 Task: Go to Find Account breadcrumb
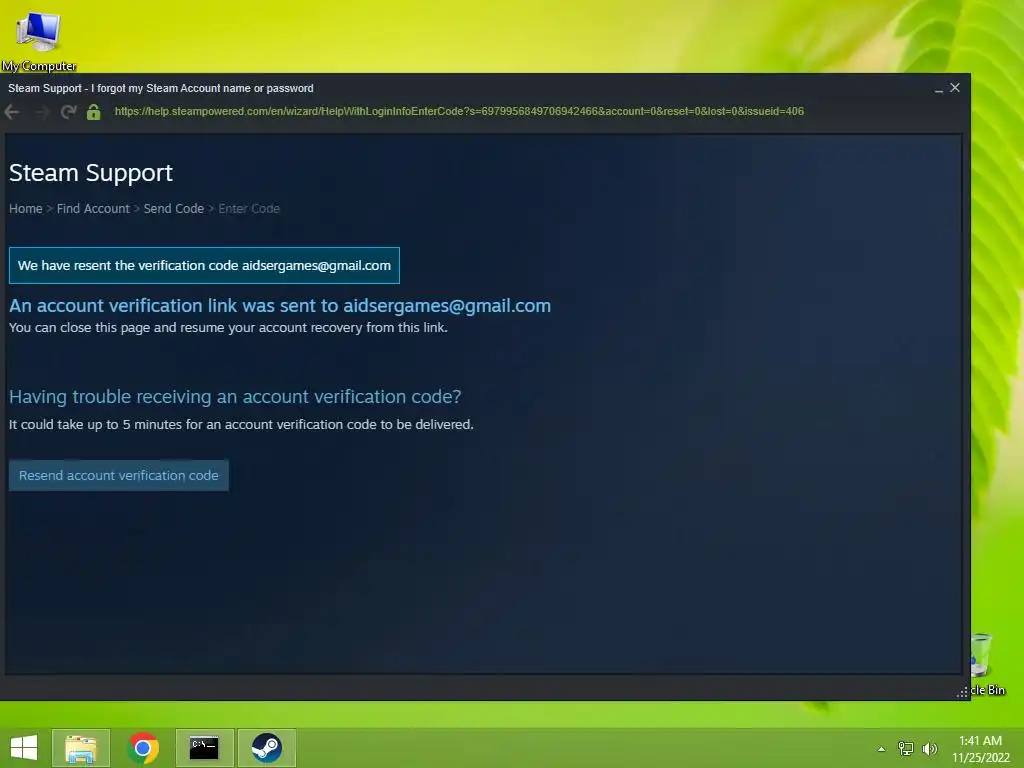click(x=93, y=208)
